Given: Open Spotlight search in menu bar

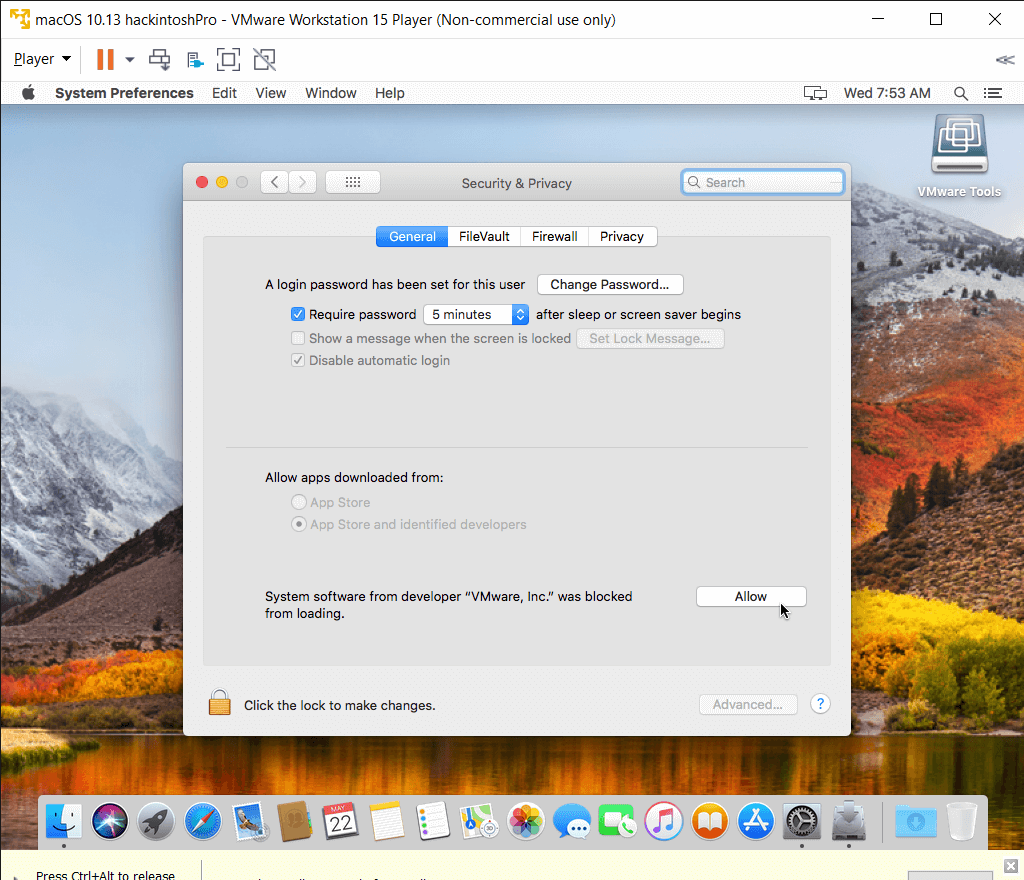Looking at the screenshot, I should click(961, 93).
